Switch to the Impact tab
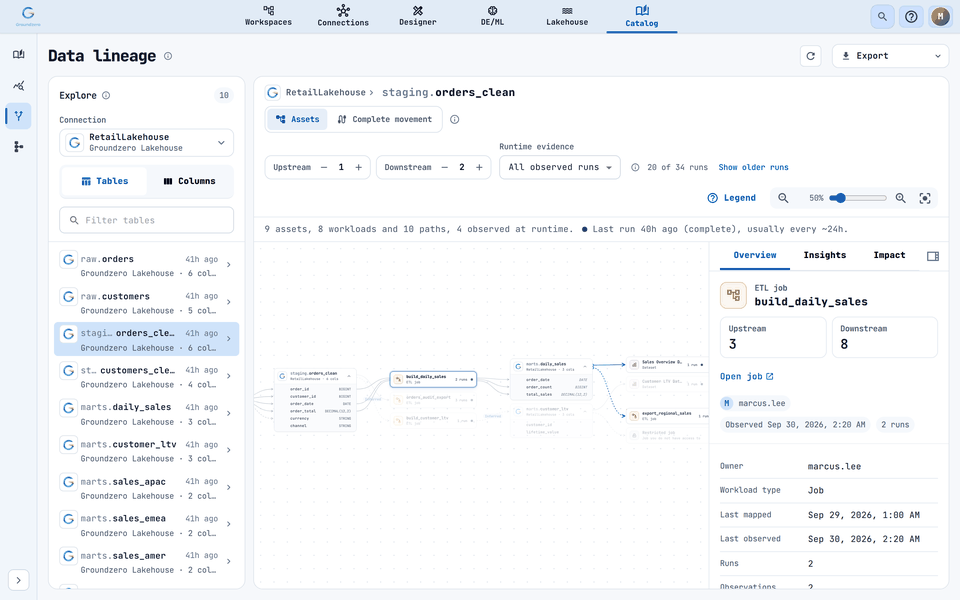This screenshot has width=960, height=600. point(889,255)
